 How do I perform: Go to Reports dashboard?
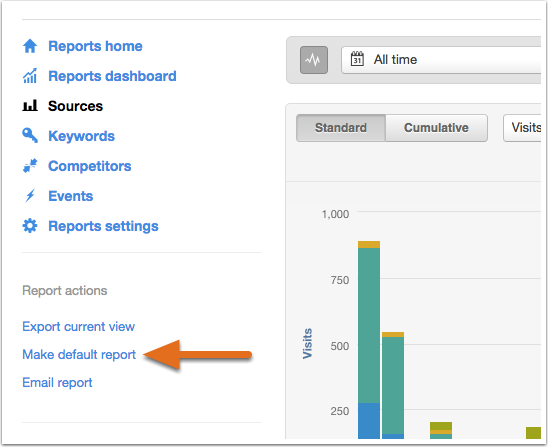(x=112, y=76)
